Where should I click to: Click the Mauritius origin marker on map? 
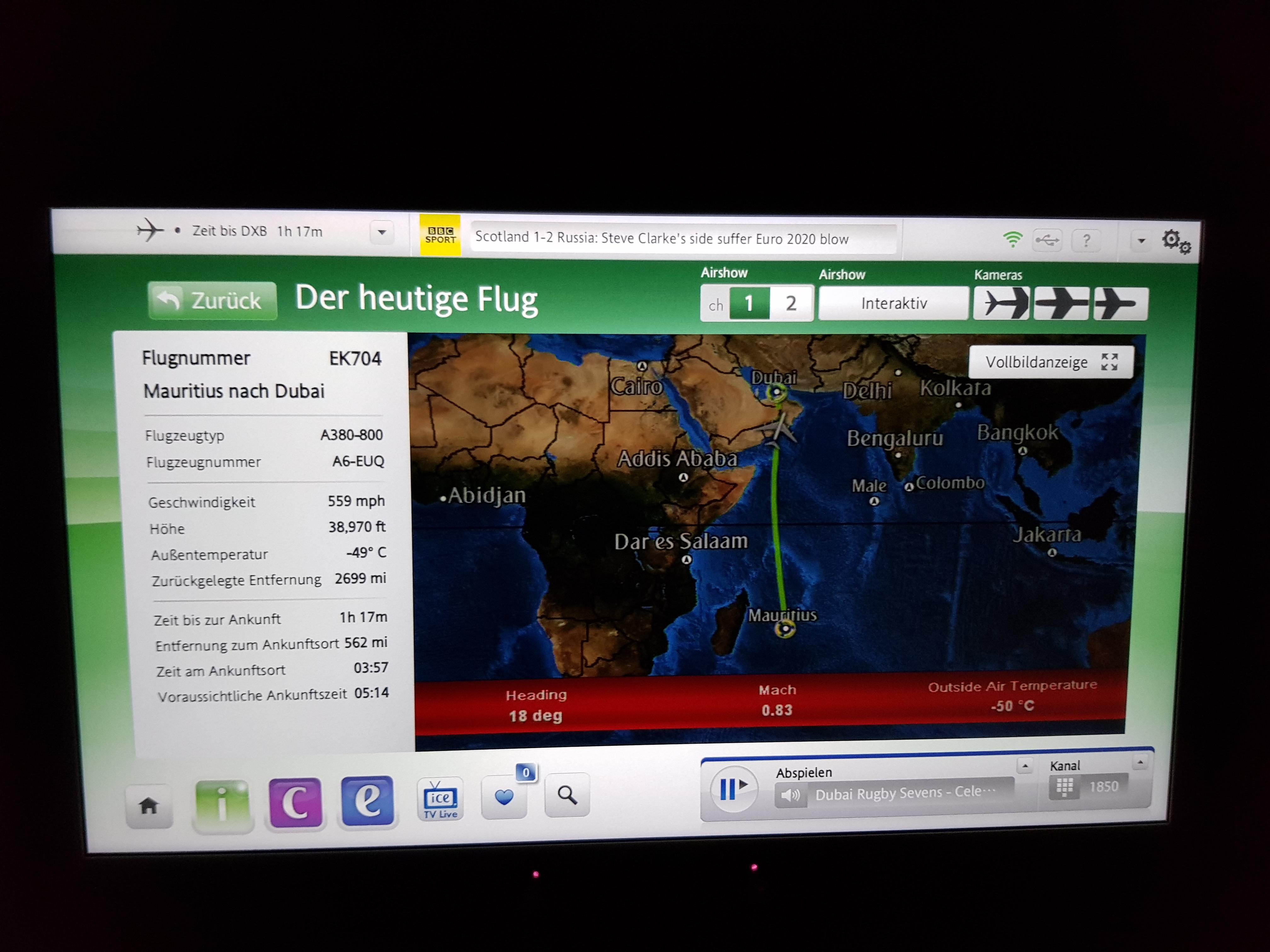point(784,629)
